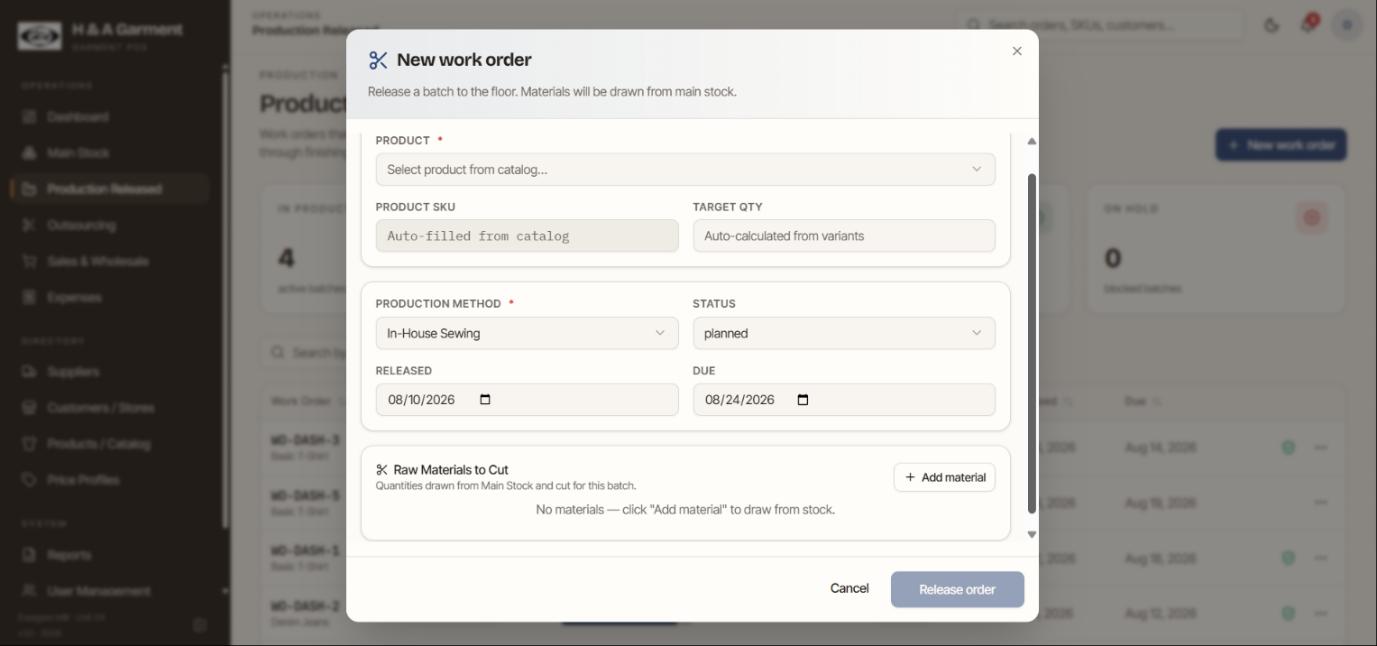Open the Production Method dropdown

coord(527,333)
